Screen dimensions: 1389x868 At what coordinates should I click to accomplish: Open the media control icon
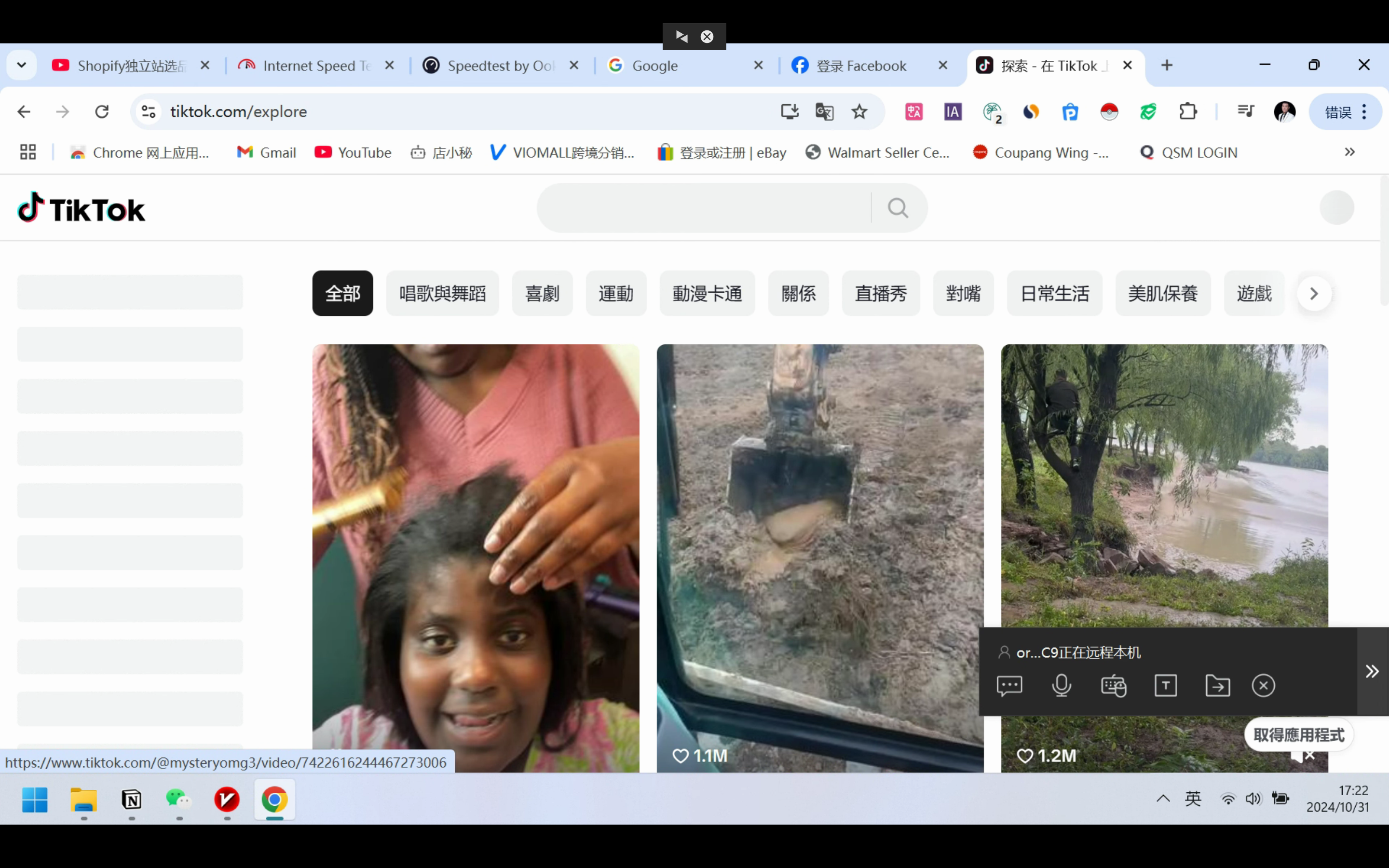coord(1245,111)
